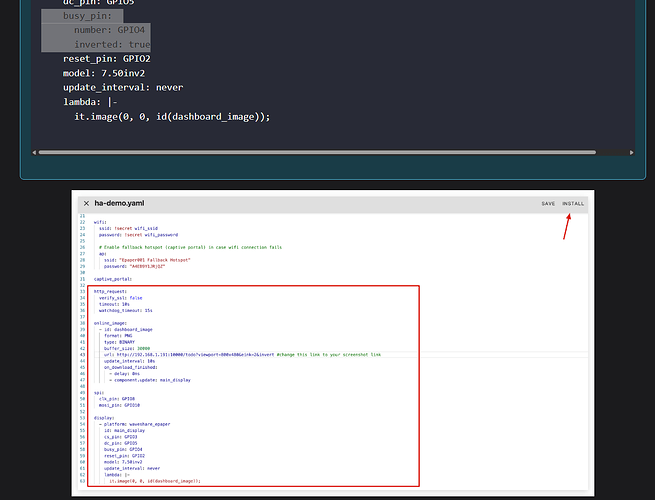Click the it.image dashboard_image lambda line
The image size is (655, 500).
click(172, 116)
